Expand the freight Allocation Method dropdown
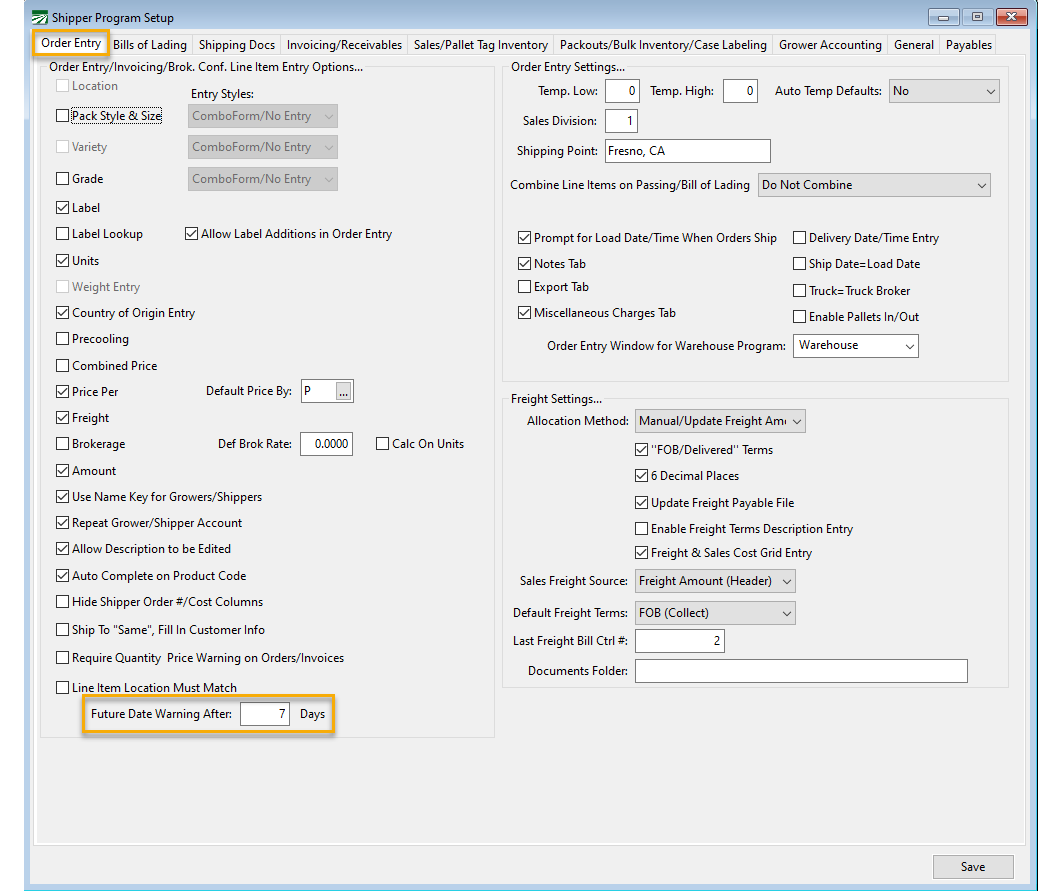Image resolution: width=1038 pixels, height=891 pixels. click(720, 421)
